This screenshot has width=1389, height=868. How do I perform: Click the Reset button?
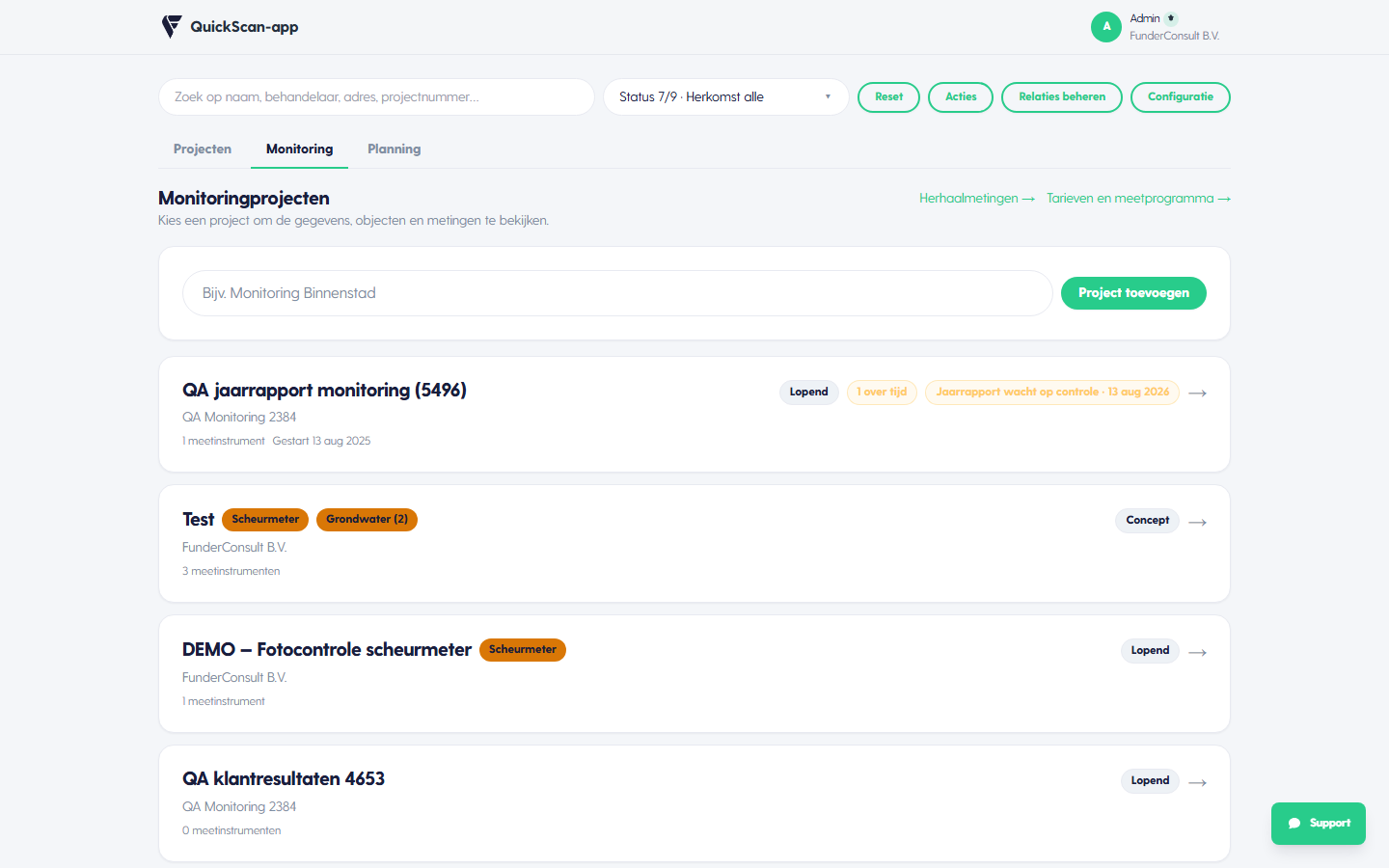coord(888,96)
